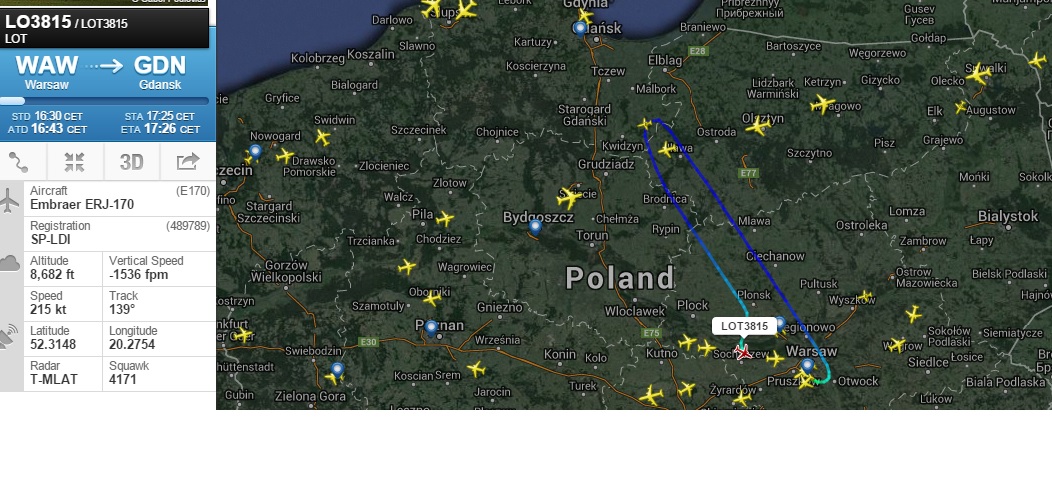Click the yellow aircraft near Olsztyn
Viewport: 1052px width, 478px height.
click(x=757, y=126)
